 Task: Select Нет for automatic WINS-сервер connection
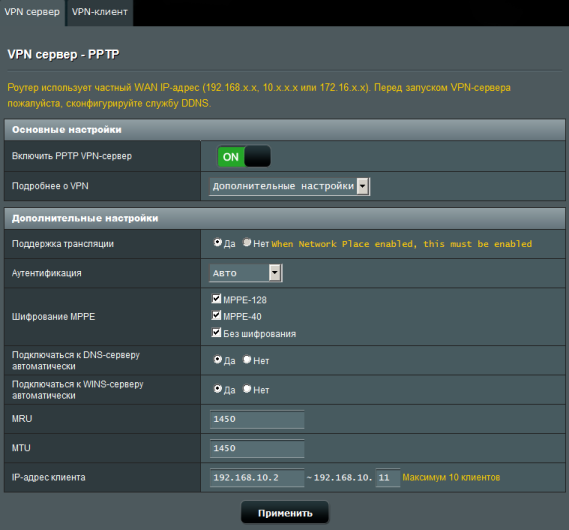pyautogui.click(x=247, y=389)
